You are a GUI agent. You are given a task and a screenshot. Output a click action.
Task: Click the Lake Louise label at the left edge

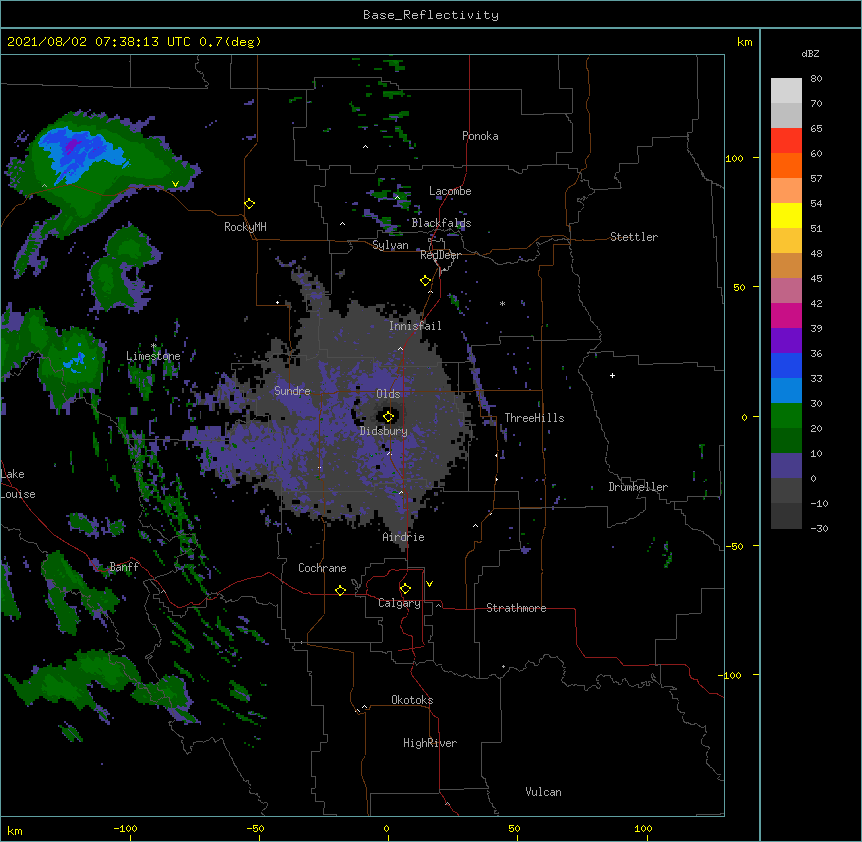(18, 484)
